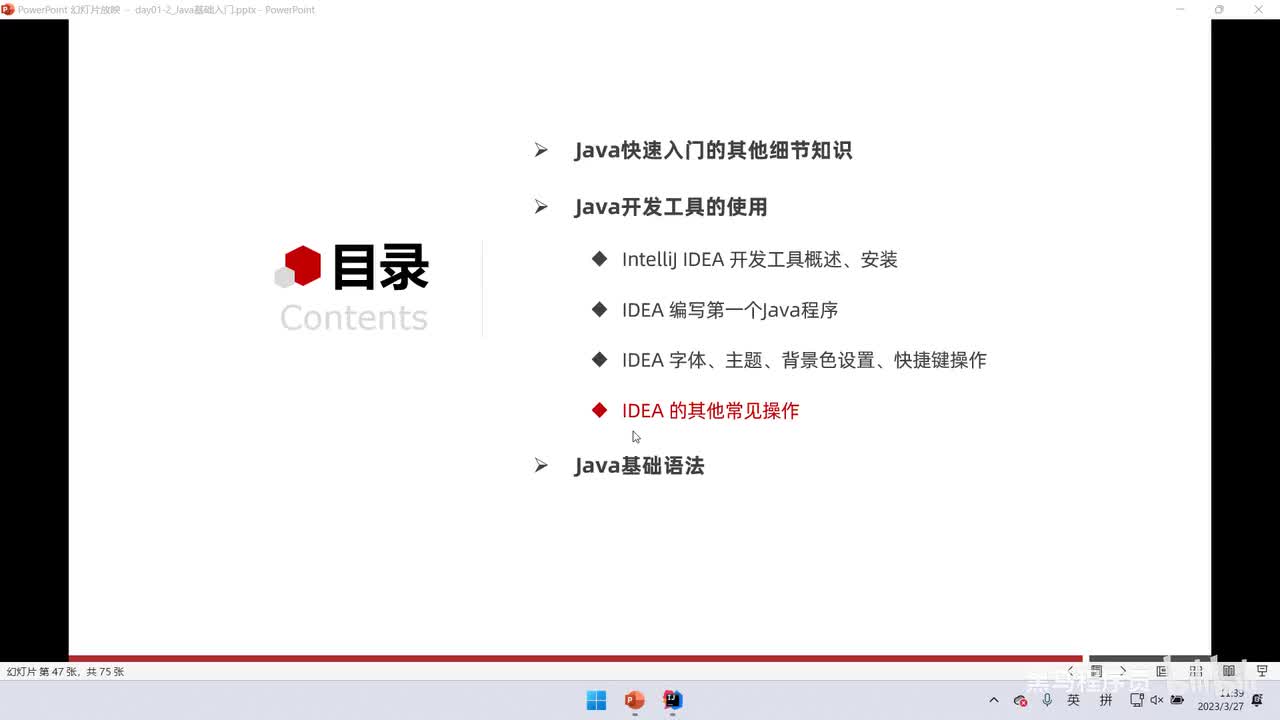Click the PowerPoint logo in the title bar
Image resolution: width=1280 pixels, height=720 pixels.
tap(8, 9)
